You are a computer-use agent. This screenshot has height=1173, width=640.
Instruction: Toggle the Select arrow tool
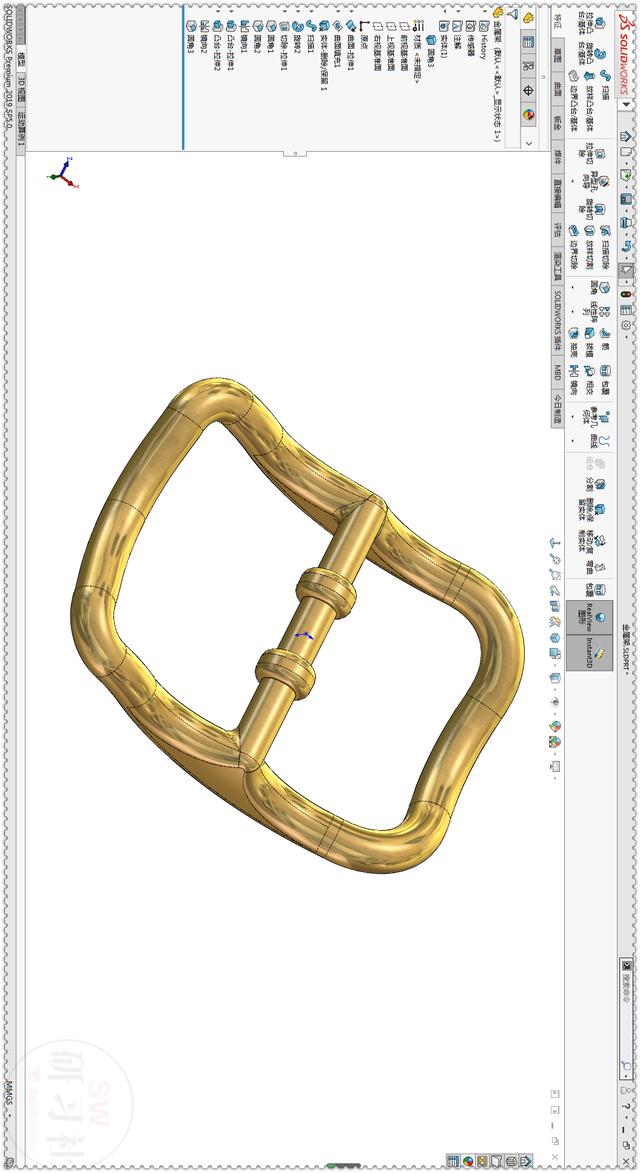626,270
